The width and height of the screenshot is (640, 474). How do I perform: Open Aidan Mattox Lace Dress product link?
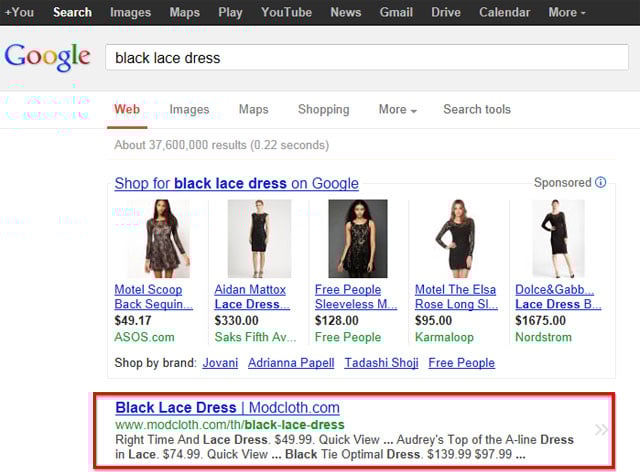[x=252, y=297]
